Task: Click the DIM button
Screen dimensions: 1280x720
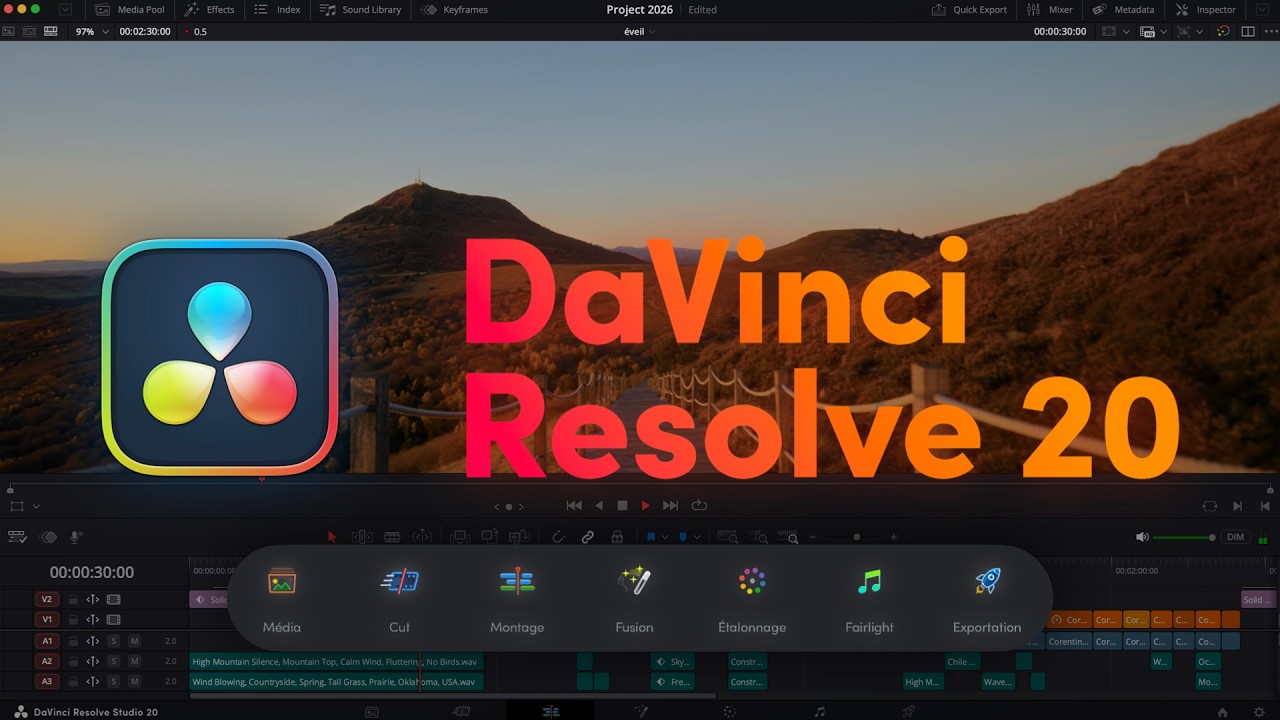Action: (1236, 537)
